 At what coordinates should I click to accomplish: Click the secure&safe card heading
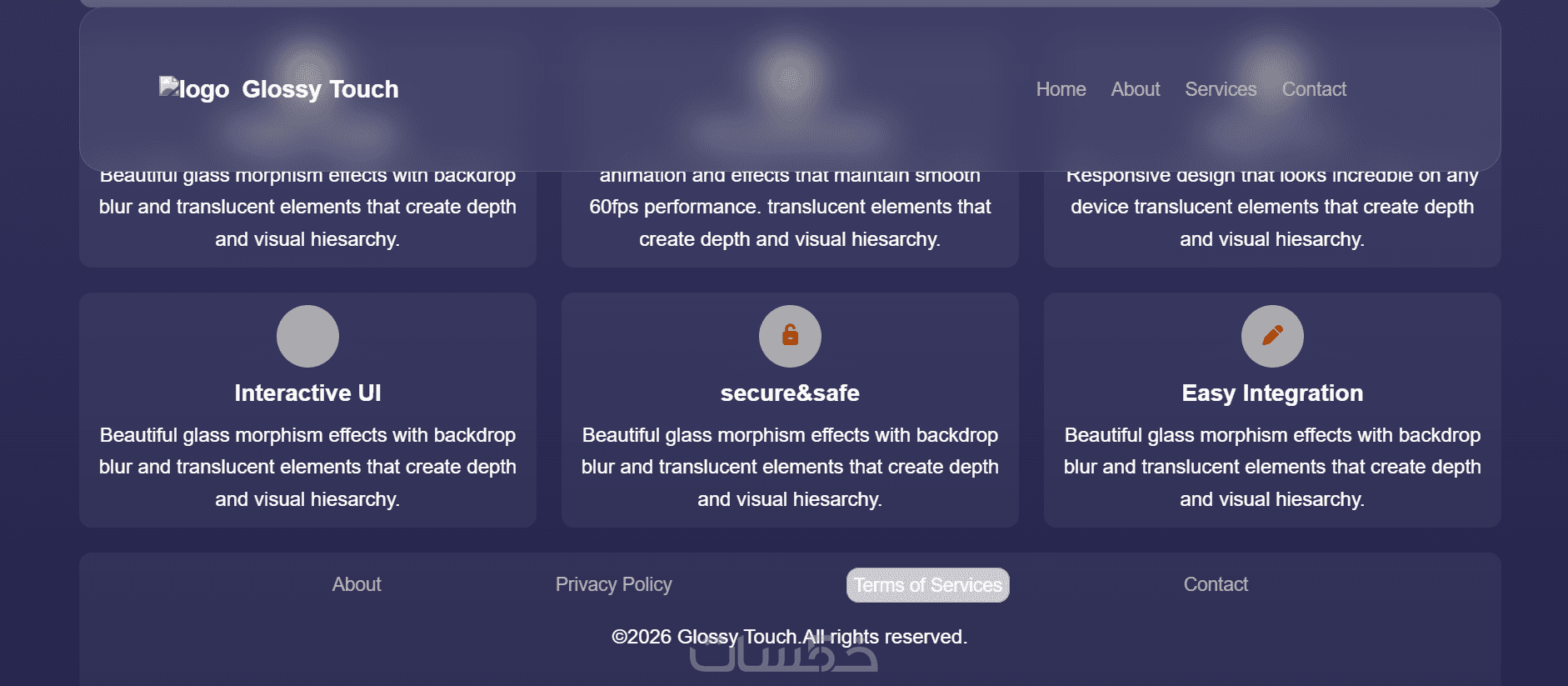pos(790,393)
